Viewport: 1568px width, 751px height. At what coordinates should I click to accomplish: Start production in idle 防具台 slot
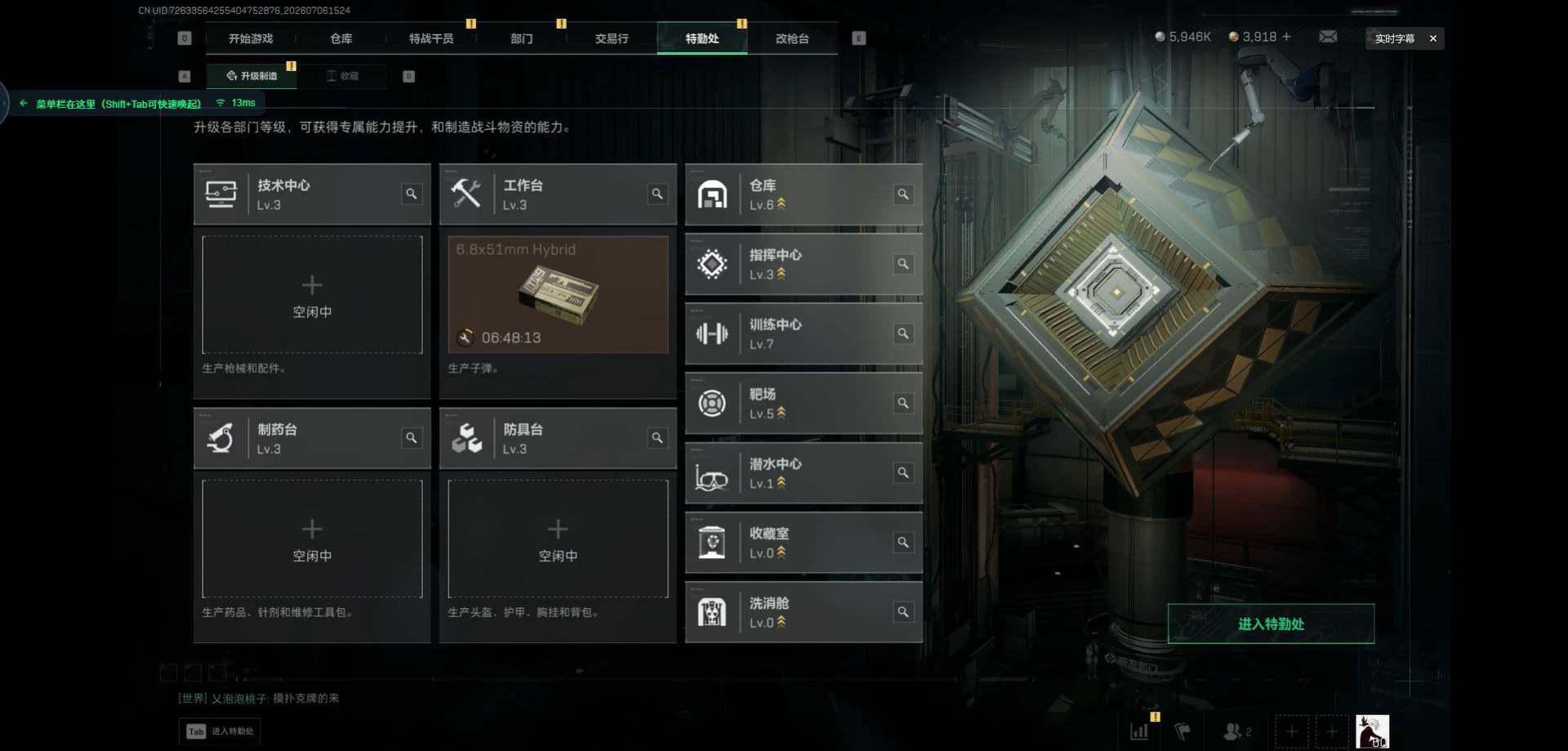point(558,539)
